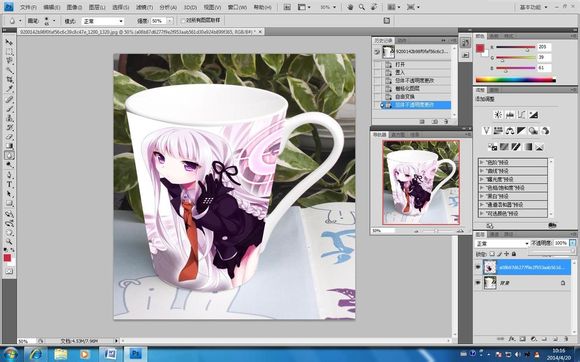Pick a color from the spectrum ramp

point(515,79)
